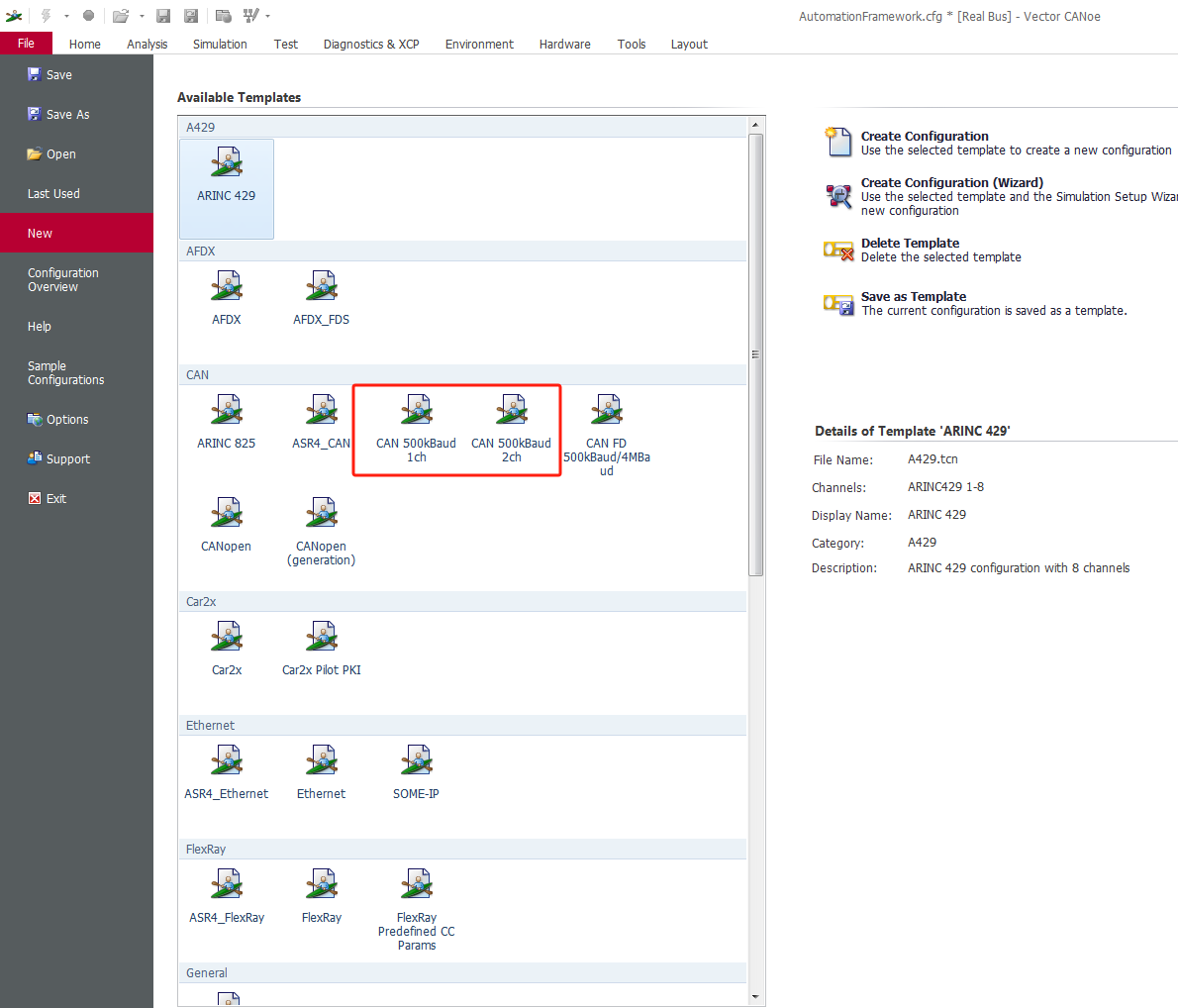1178x1008 pixels.
Task: Click the Save As floppy disk toolbar icon
Action: coord(192,16)
